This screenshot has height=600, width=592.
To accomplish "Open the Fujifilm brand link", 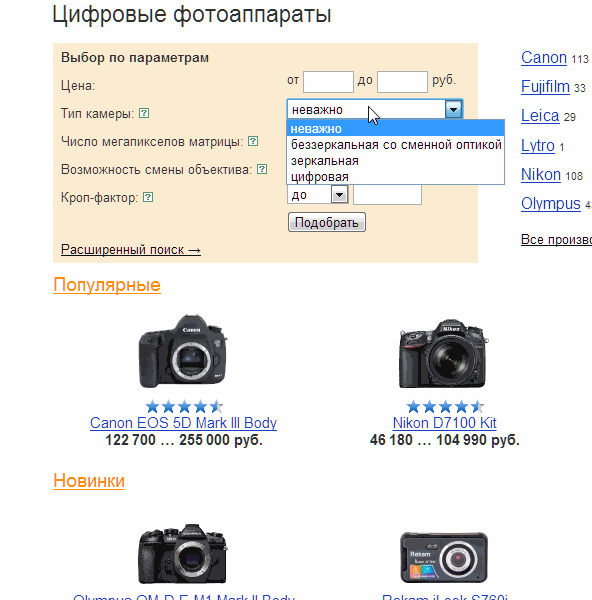I will tap(545, 86).
